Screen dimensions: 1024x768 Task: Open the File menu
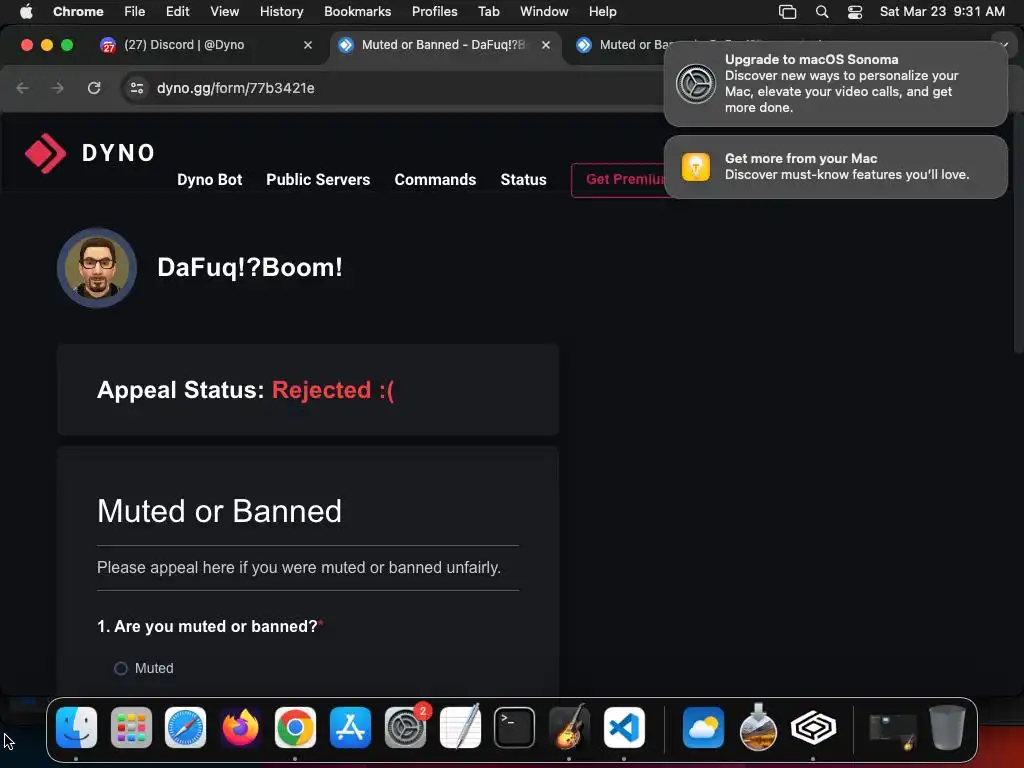[x=135, y=12]
